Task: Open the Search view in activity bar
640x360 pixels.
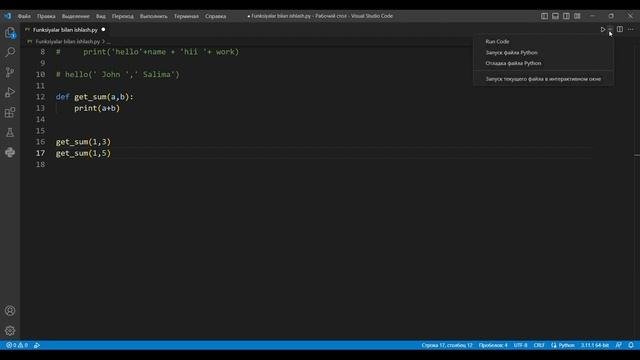Action: click(10, 52)
